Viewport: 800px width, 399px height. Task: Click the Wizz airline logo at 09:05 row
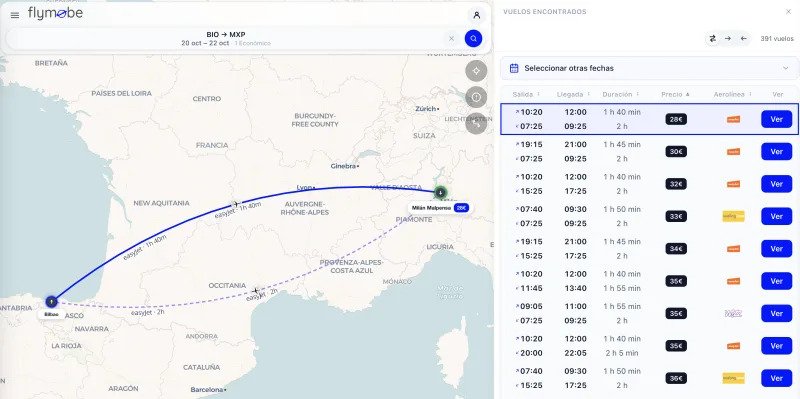point(733,313)
